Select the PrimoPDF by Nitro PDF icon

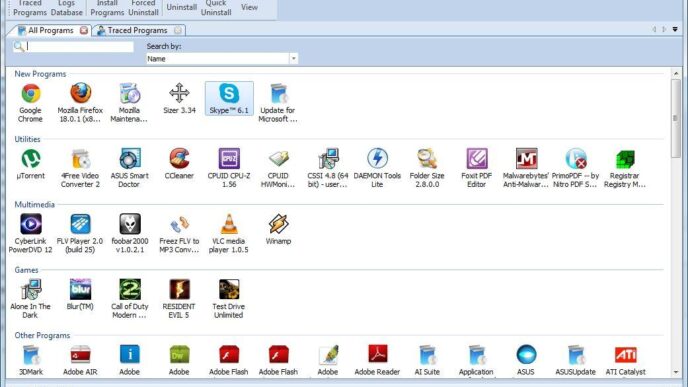click(576, 159)
